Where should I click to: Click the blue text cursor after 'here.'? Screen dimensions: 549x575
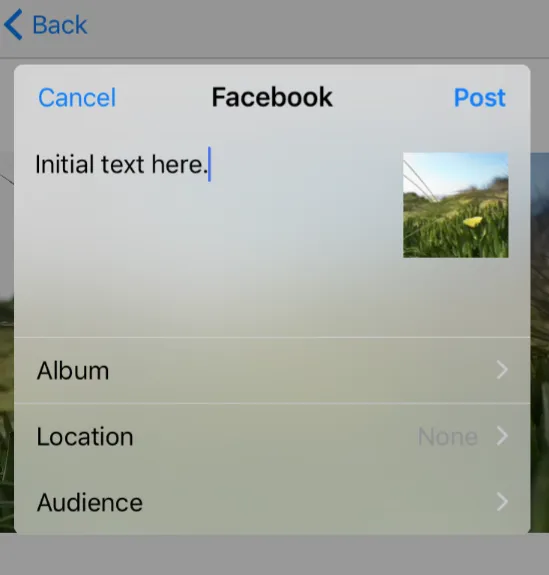209,164
